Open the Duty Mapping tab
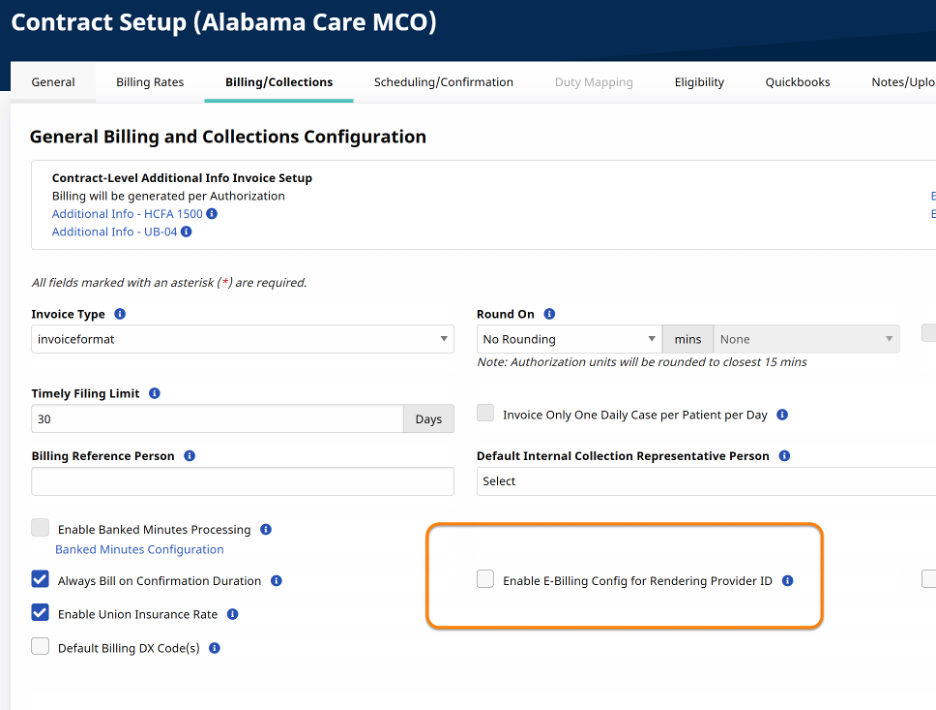 click(594, 82)
